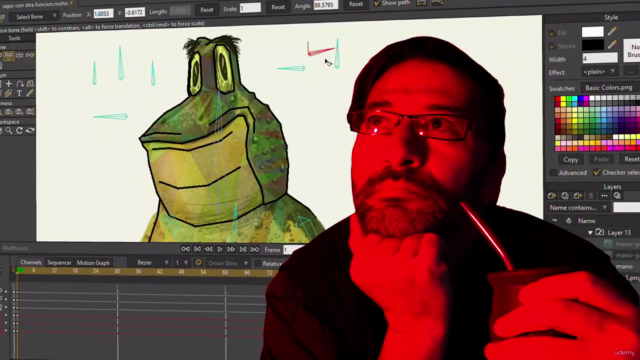The image size is (640, 360).
Task: Toggle the Fill checkbox
Action: pos(552,33)
